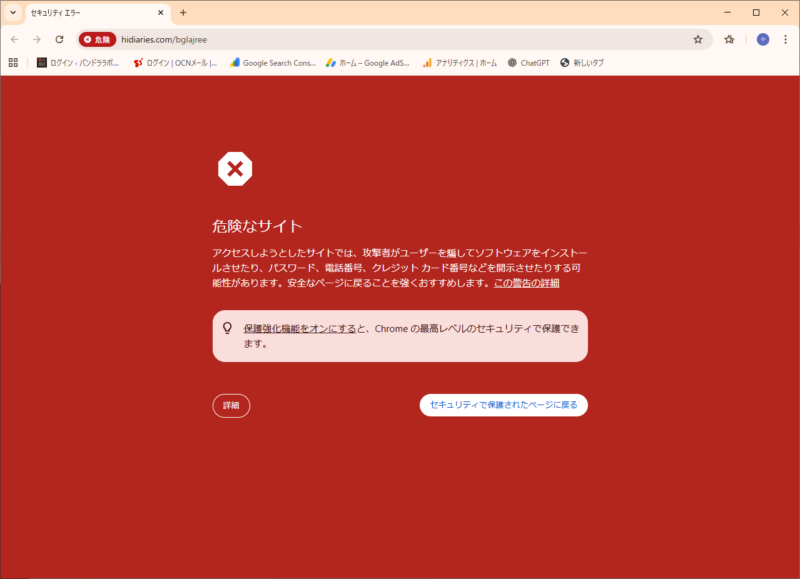The height and width of the screenshot is (579, 800).
Task: Expand the tab search dropdown arrow
Action: coord(13,12)
